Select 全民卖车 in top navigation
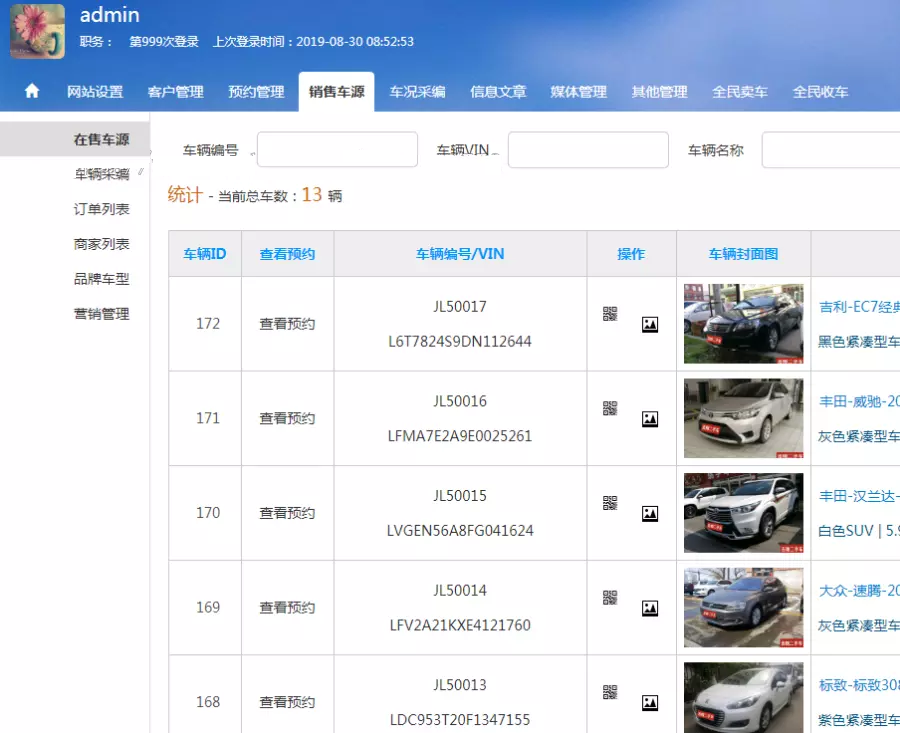900x733 pixels. tap(740, 92)
